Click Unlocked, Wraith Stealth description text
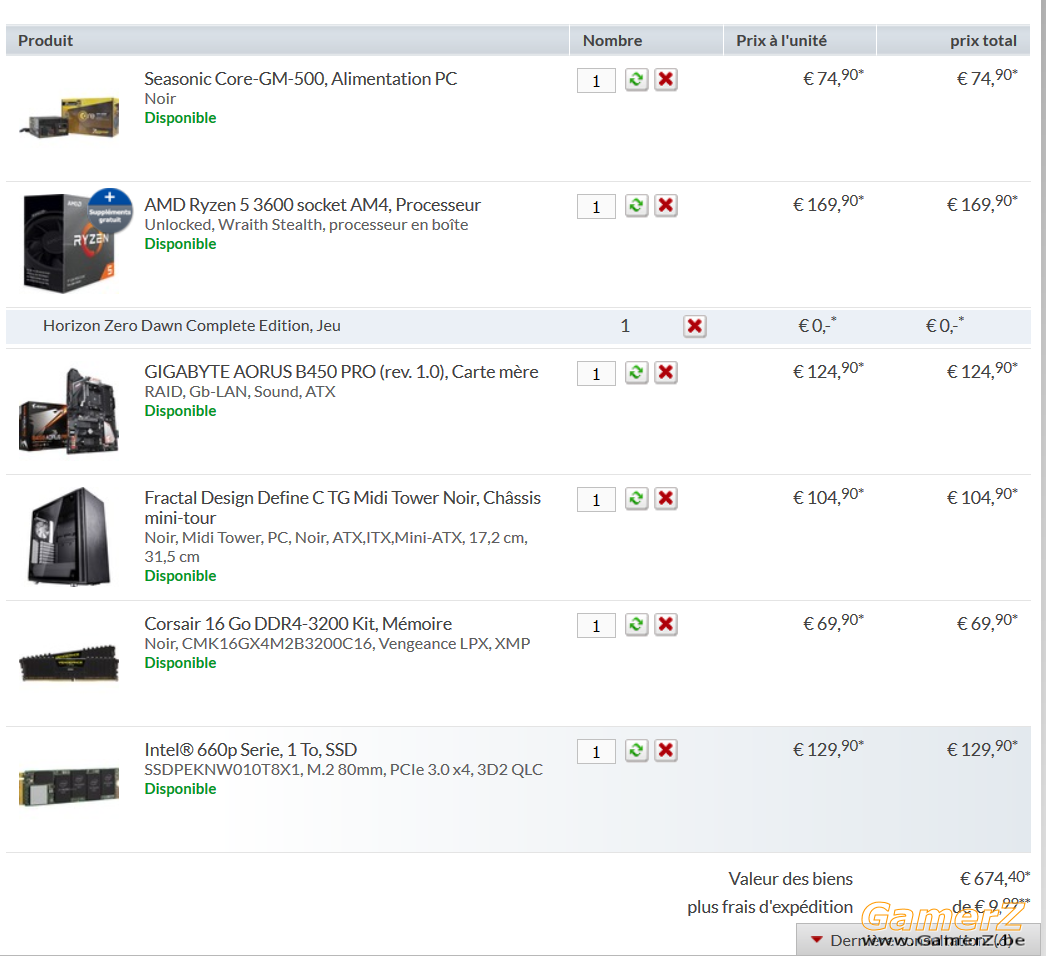 tap(306, 225)
